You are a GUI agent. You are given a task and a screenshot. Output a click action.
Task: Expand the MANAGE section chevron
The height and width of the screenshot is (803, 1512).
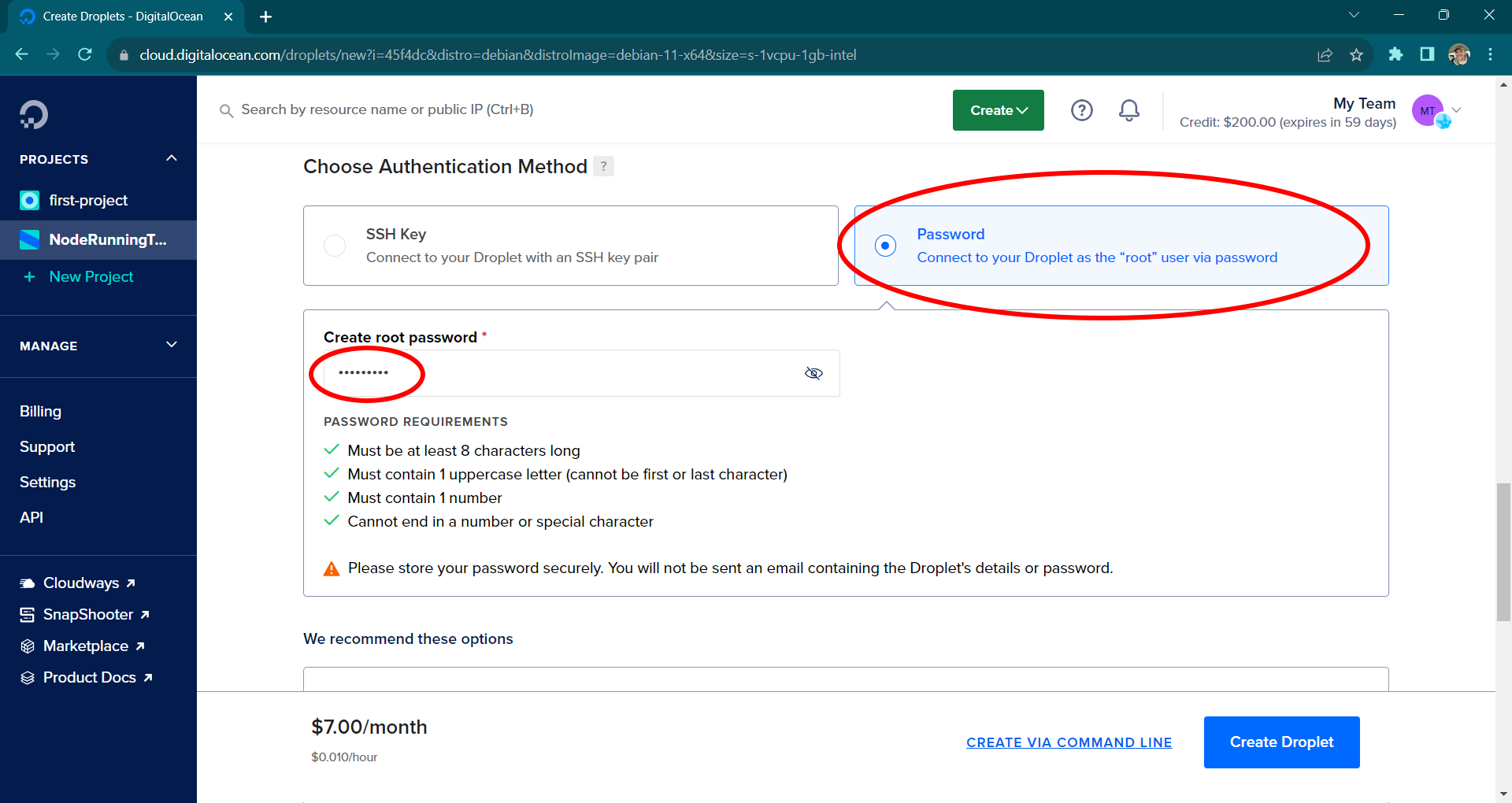coord(172,345)
